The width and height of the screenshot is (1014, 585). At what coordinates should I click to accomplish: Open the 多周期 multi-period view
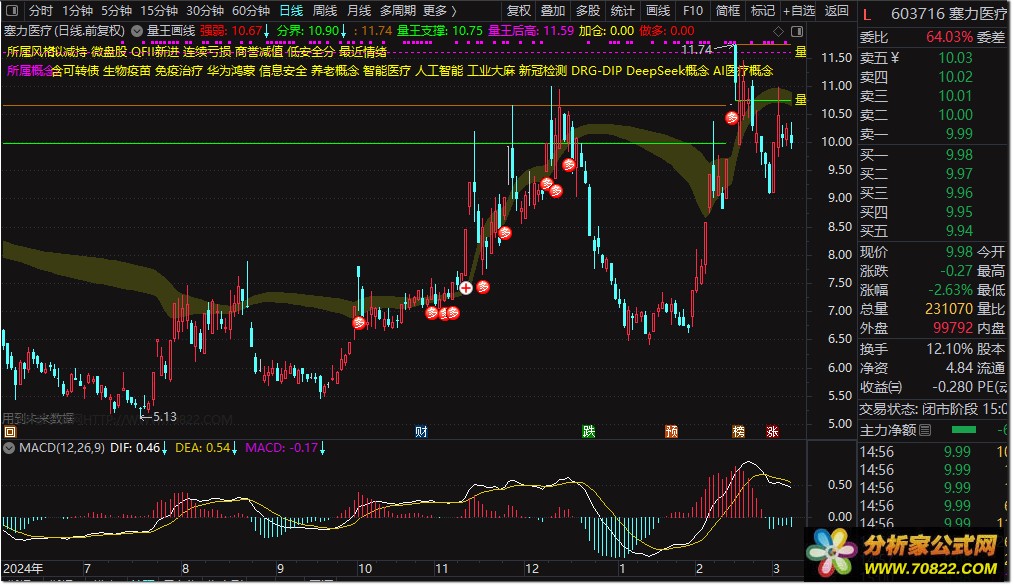point(398,11)
